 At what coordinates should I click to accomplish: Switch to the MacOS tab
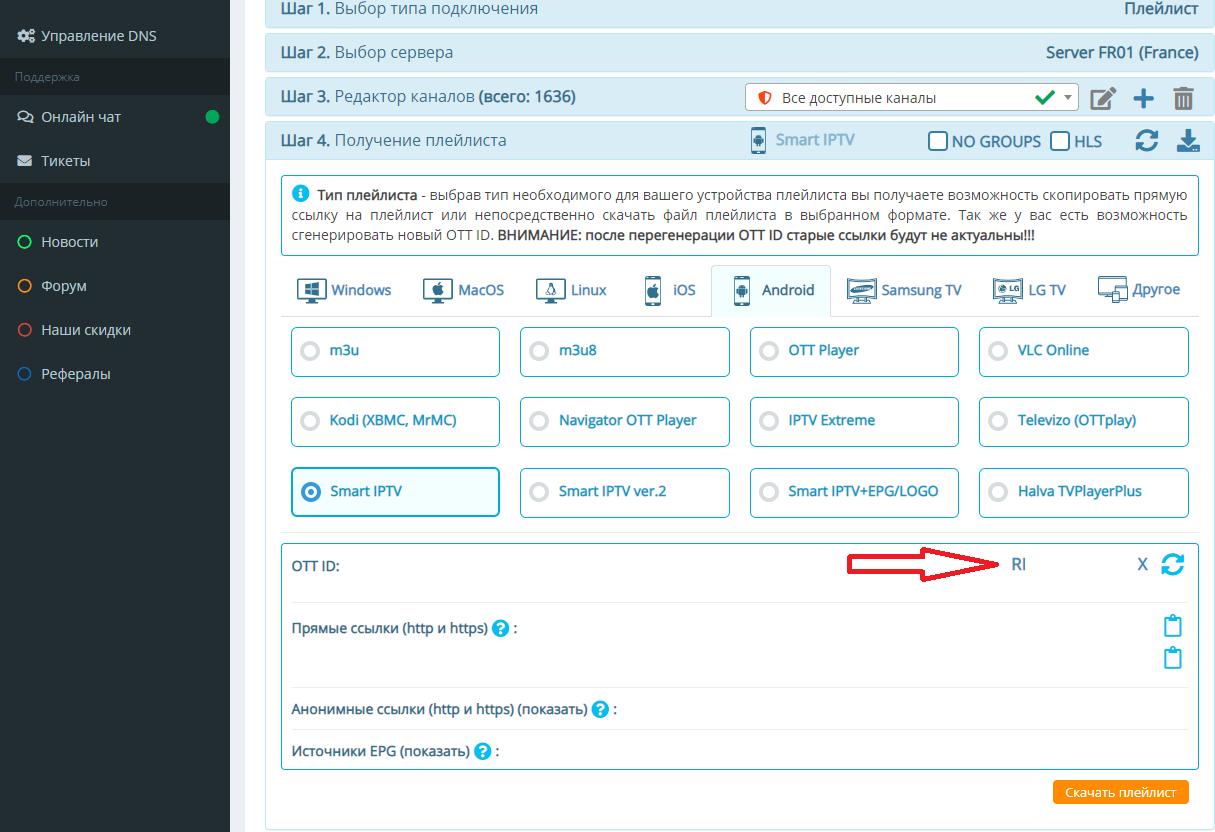[x=464, y=290]
